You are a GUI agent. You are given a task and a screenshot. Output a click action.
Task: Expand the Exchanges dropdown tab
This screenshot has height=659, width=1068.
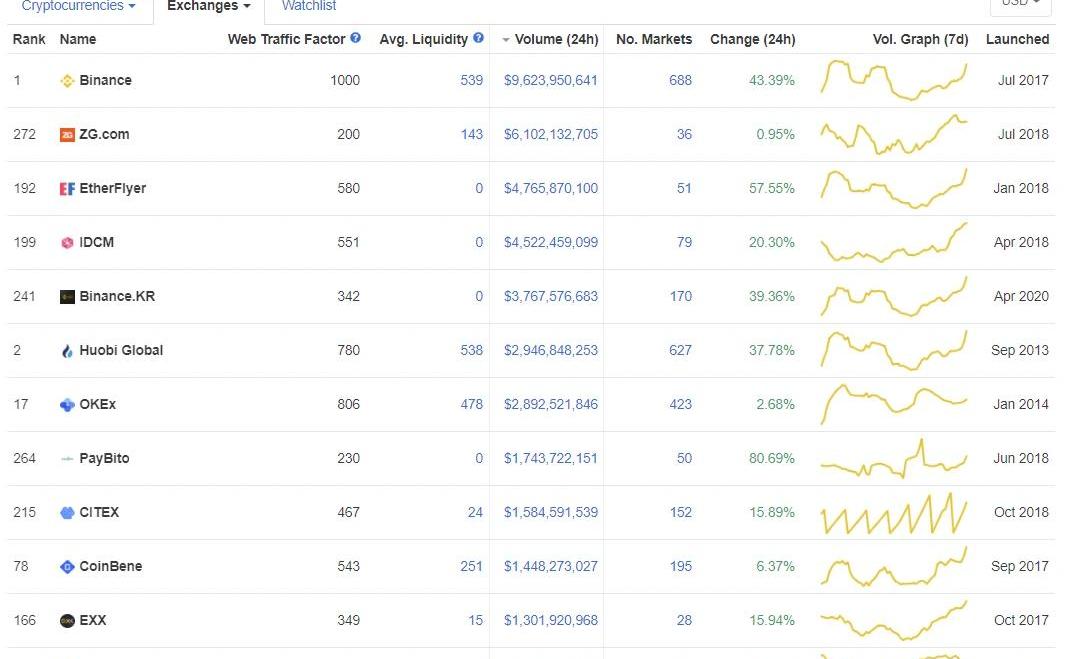(x=208, y=6)
